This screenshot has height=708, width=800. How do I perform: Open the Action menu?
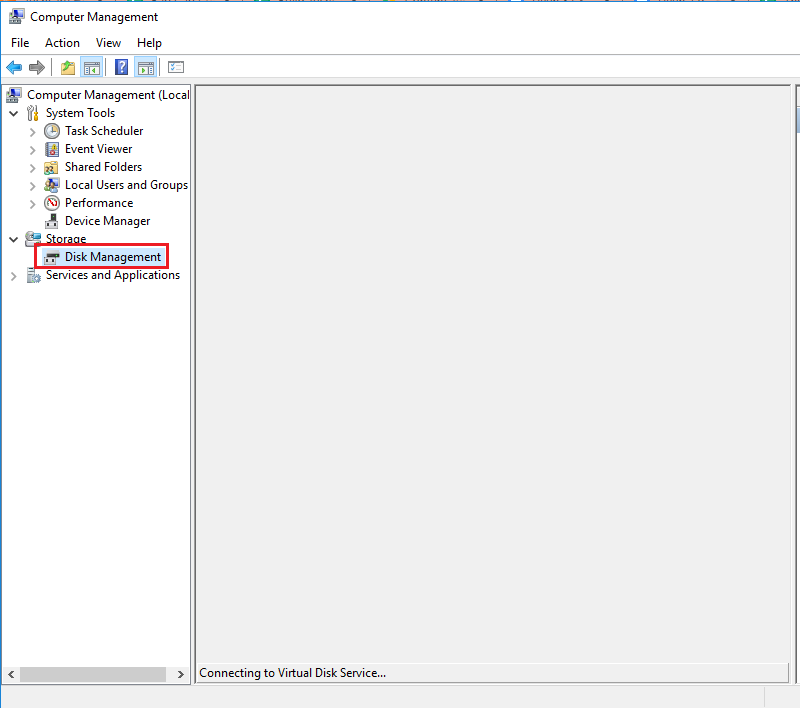coord(62,43)
